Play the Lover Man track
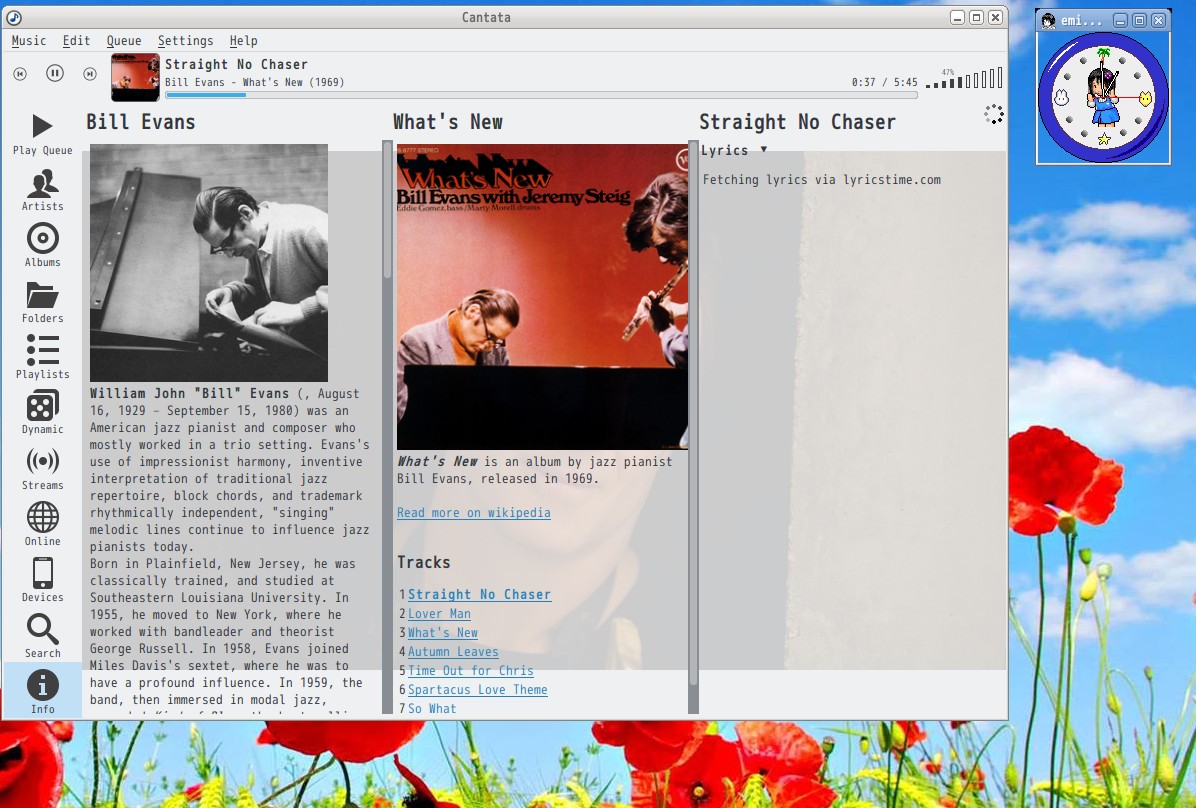1196x808 pixels. pos(439,614)
